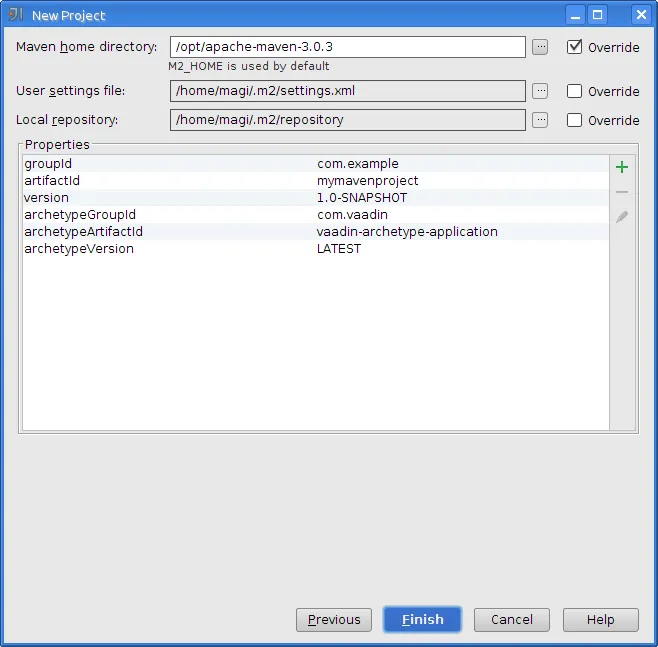658x647 pixels.
Task: Enable Override for Local repository
Action: coord(574,120)
